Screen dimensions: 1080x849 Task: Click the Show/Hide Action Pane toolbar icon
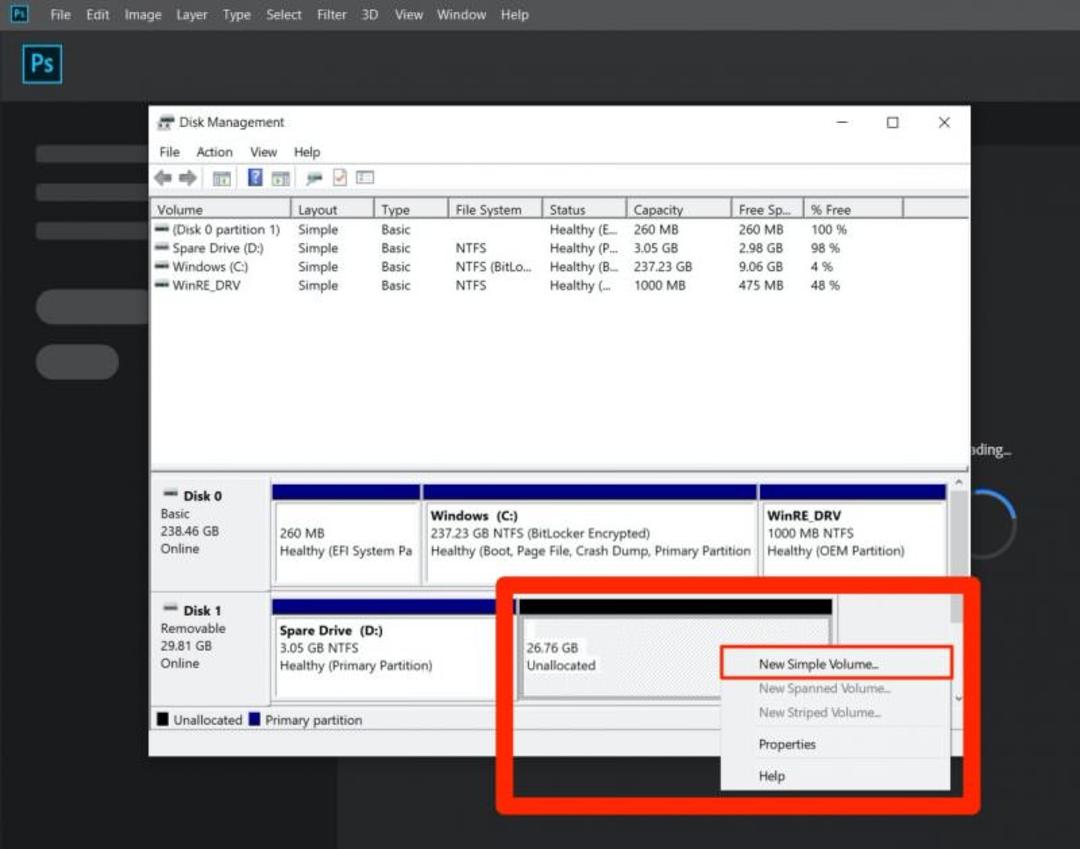tap(280, 178)
